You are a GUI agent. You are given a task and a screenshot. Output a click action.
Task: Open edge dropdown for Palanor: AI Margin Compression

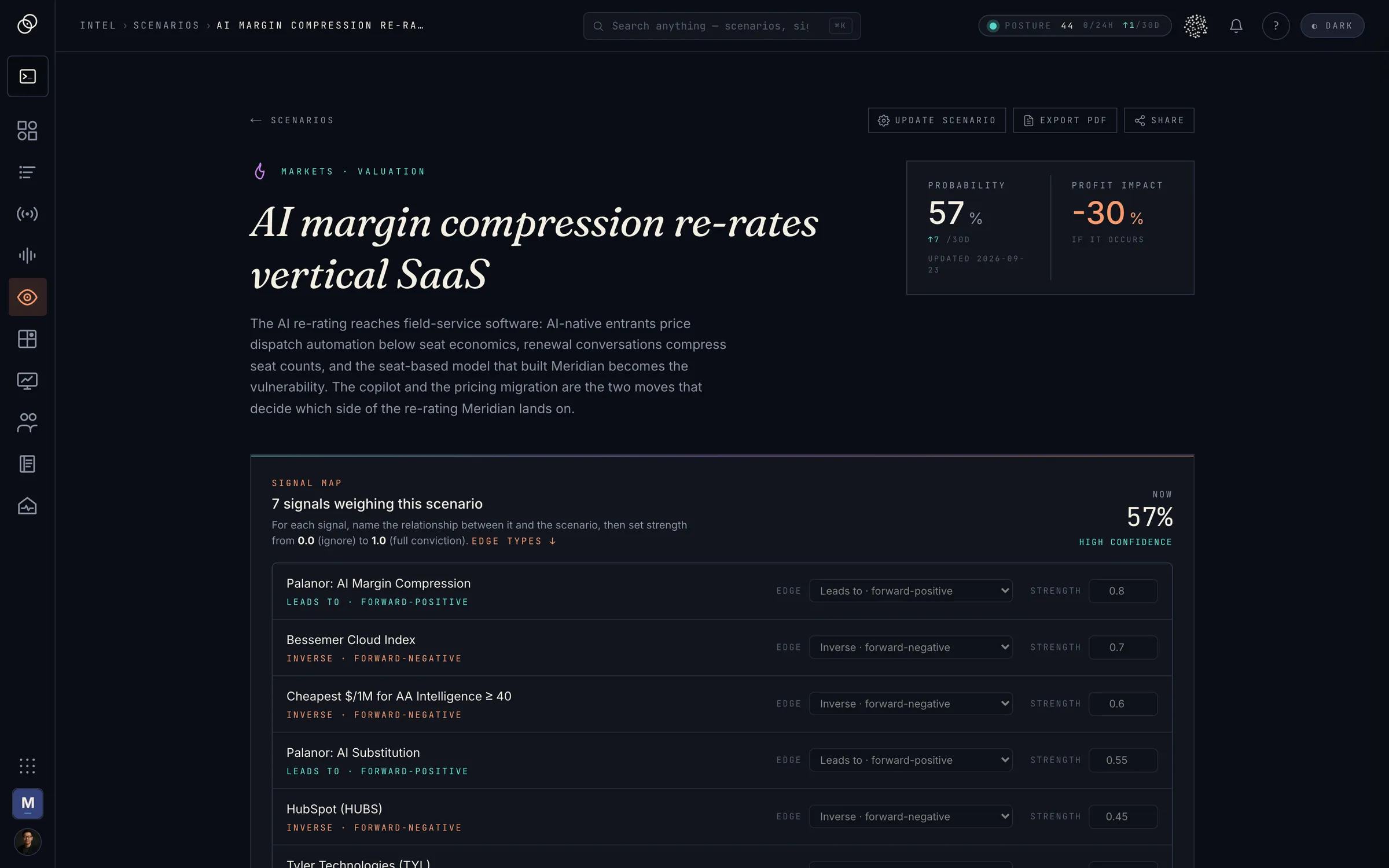click(911, 591)
